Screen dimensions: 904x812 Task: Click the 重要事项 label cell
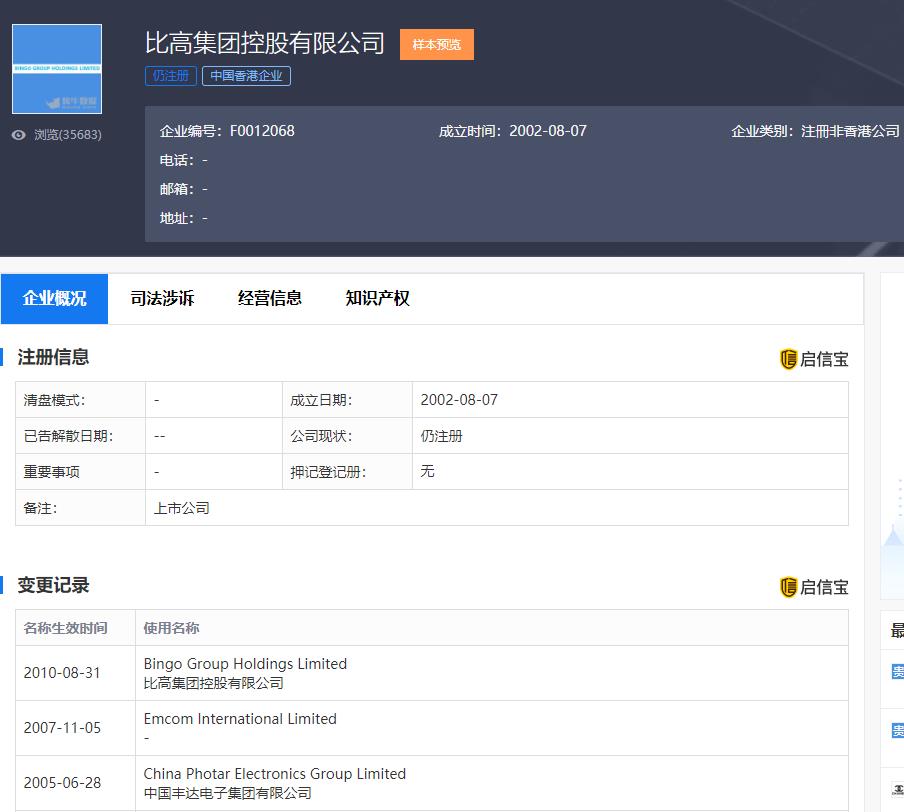[x=81, y=472]
